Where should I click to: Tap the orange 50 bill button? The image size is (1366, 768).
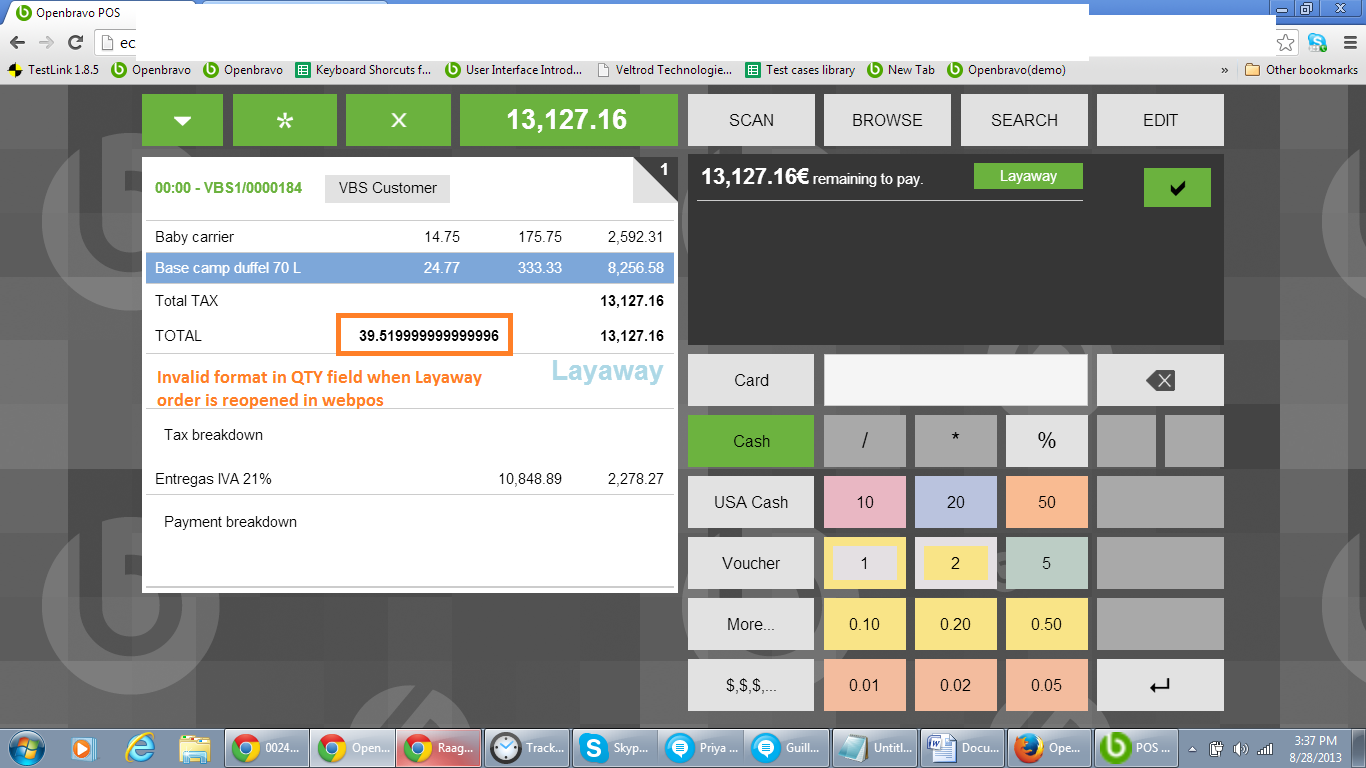pos(1047,502)
